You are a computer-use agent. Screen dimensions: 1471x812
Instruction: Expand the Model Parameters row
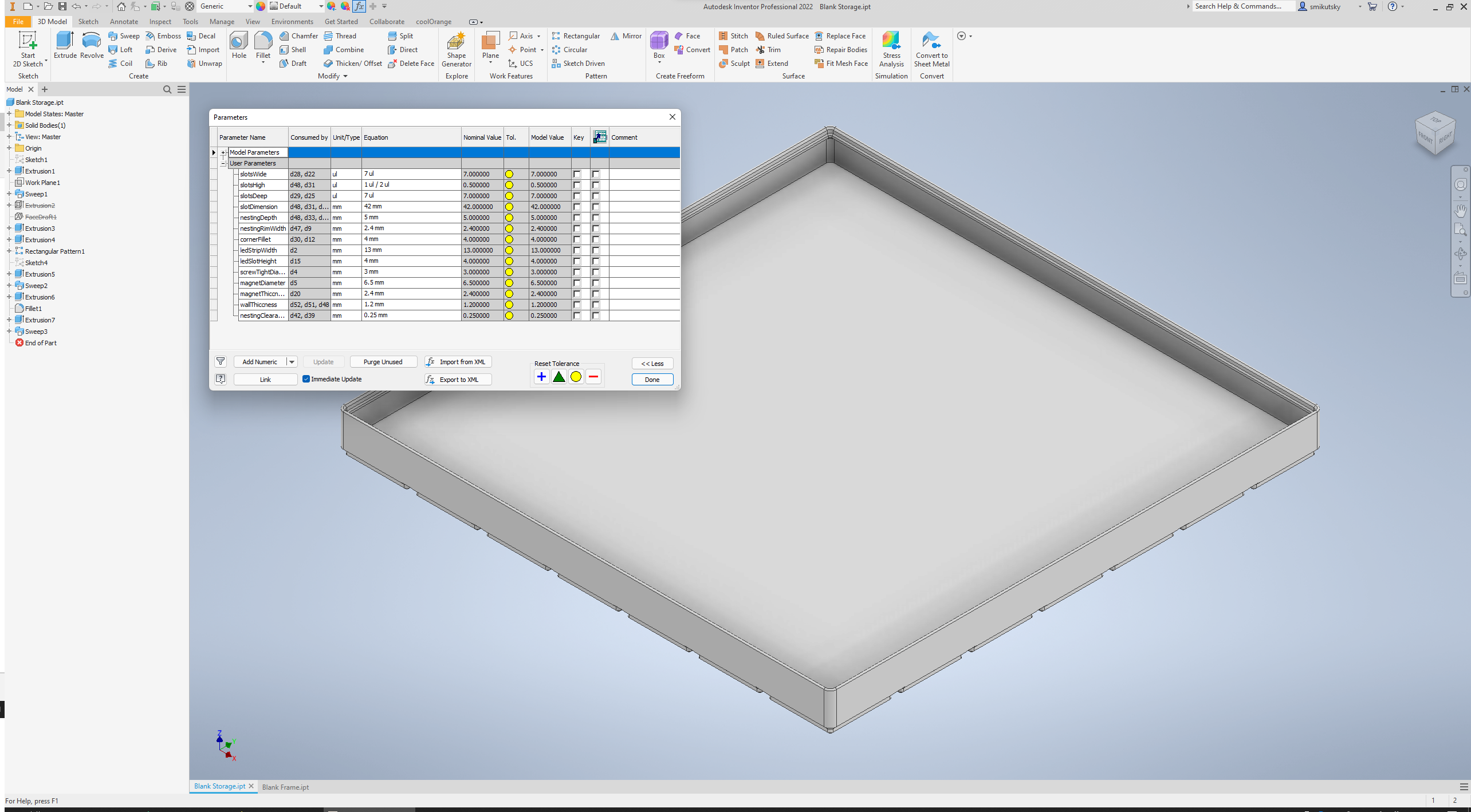(223, 153)
